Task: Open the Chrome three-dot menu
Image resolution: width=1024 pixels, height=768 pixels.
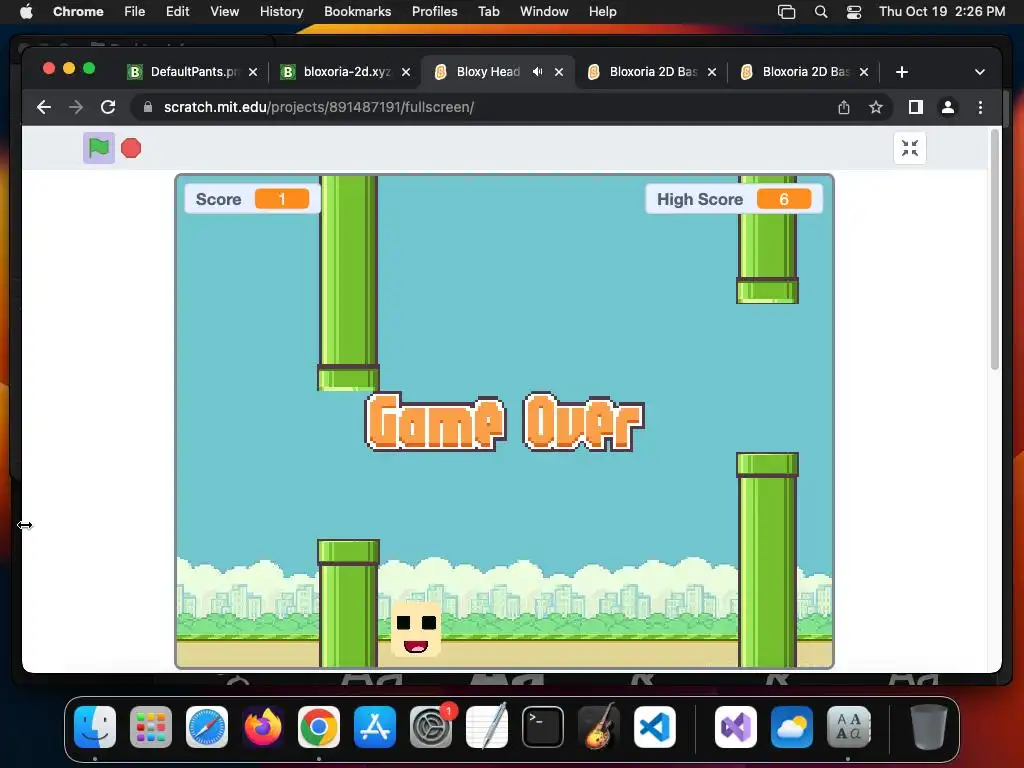Action: tap(980, 107)
